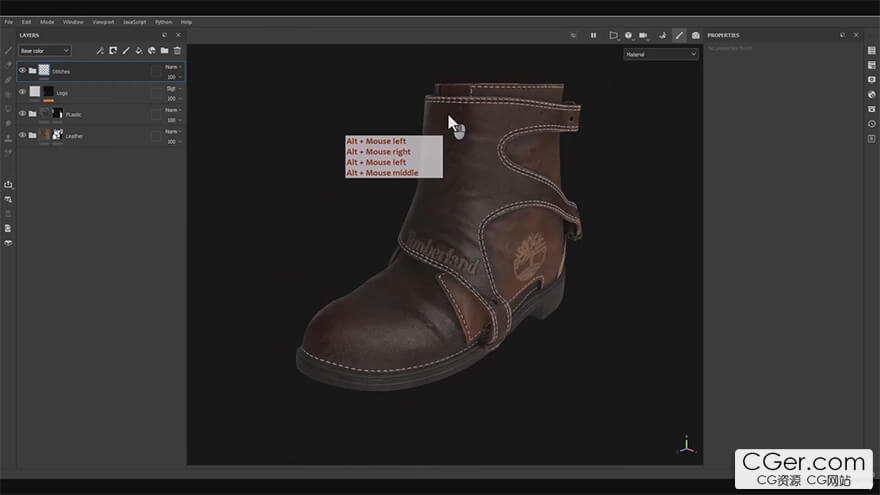Image resolution: width=880 pixels, height=495 pixels.
Task: Select the Leather layer name
Action: coord(74,136)
